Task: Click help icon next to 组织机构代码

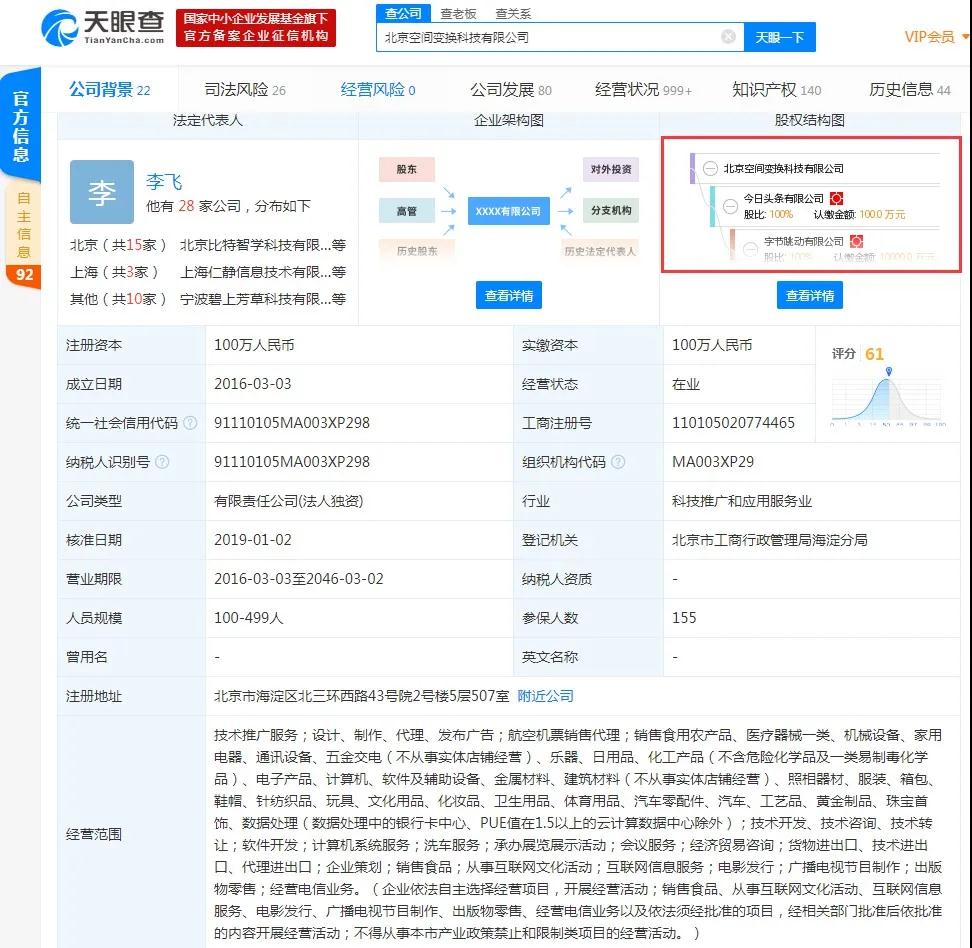Action: tap(618, 462)
